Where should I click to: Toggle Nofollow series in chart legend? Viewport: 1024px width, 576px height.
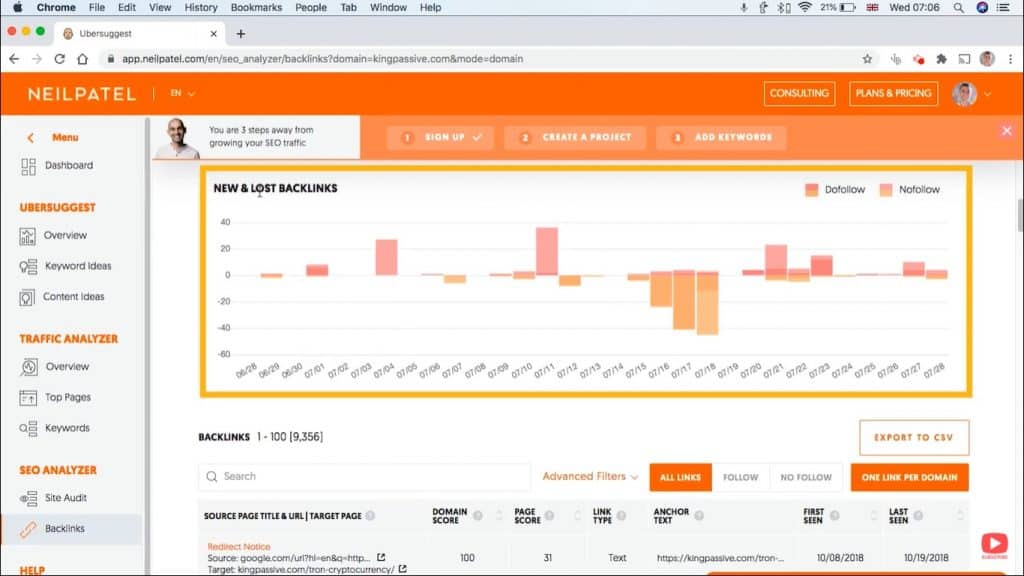(909, 190)
